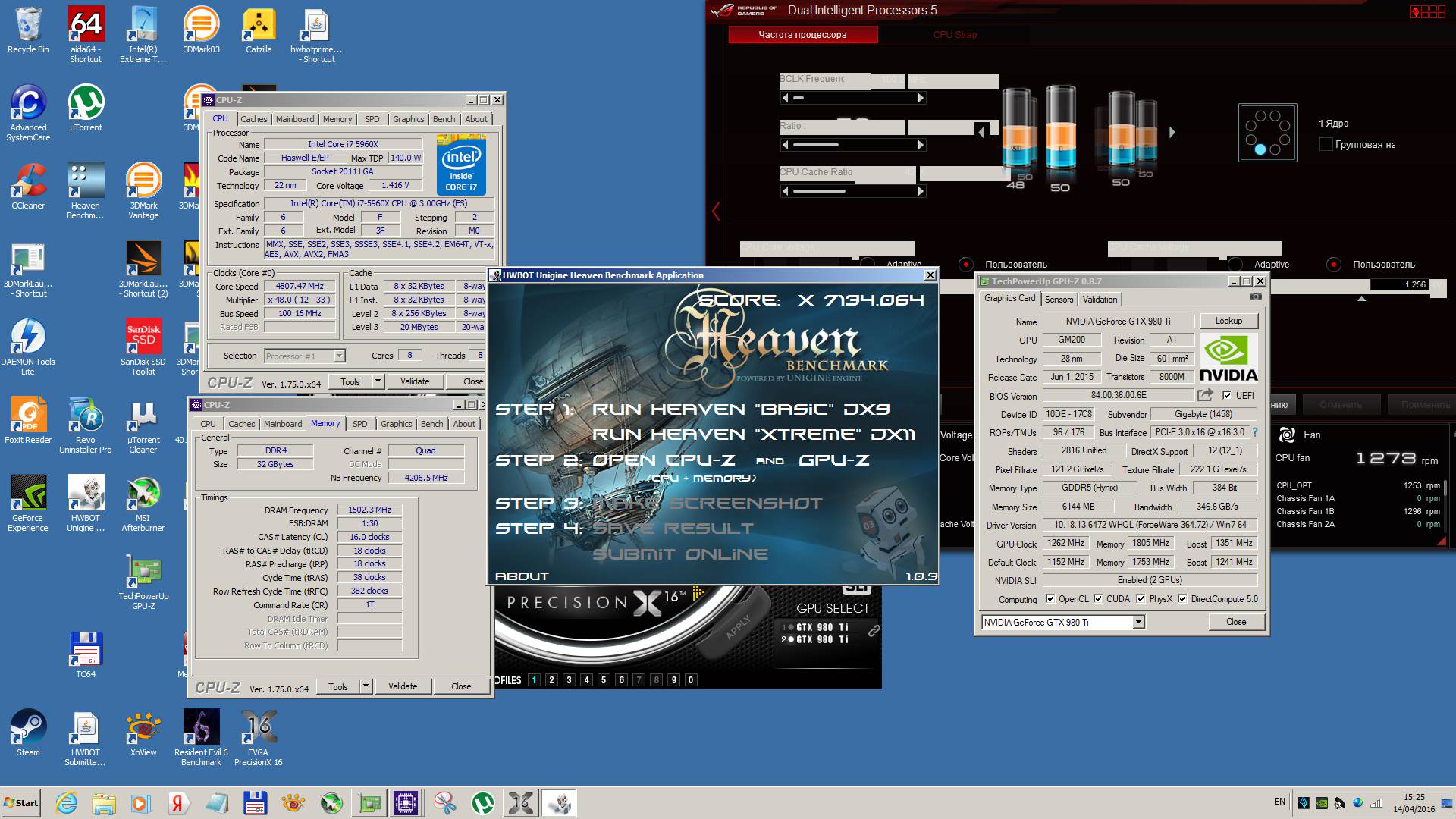Open Foxit Reader desktop icon
1456x819 pixels.
(x=28, y=420)
